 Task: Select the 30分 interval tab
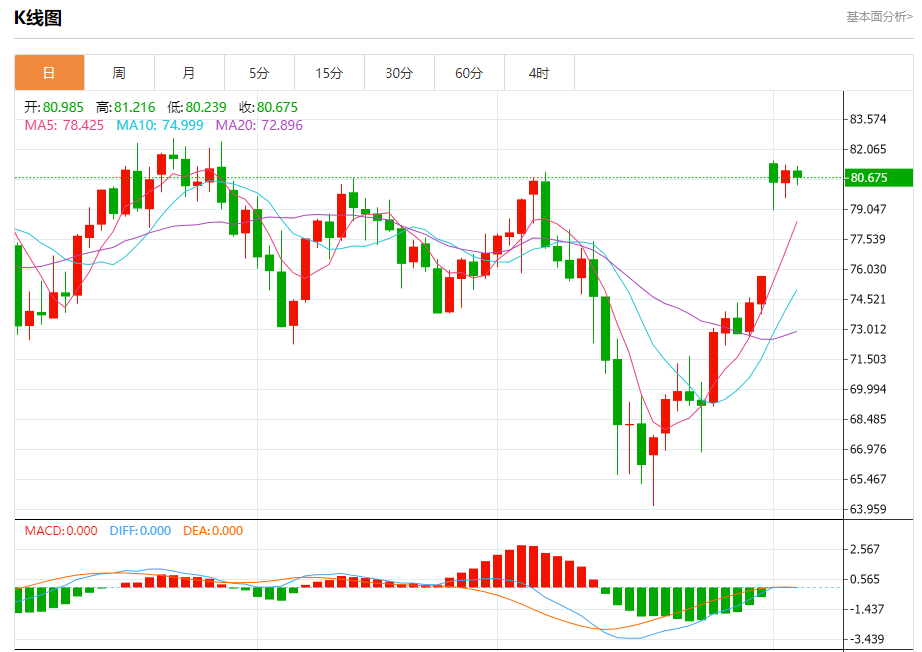399,73
